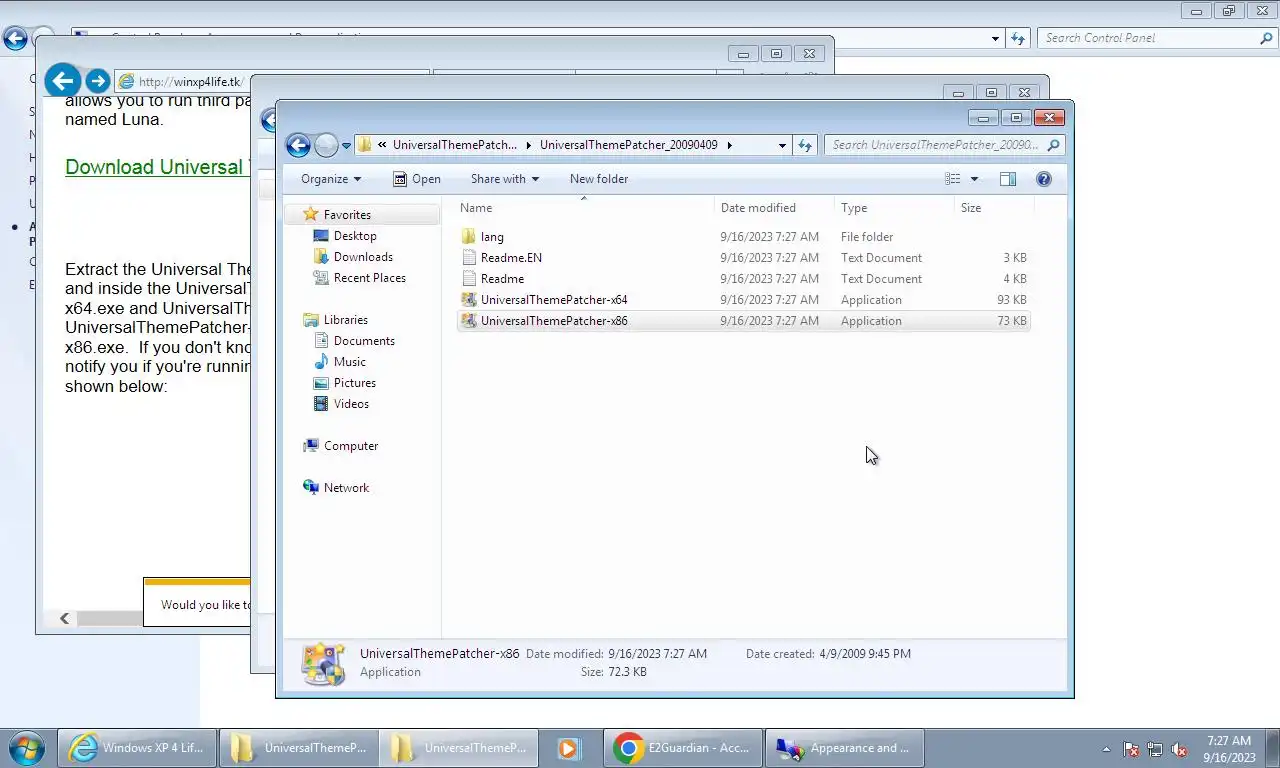Click the large file icon in details pane
Screen dimensions: 1280x768
[x=323, y=663]
